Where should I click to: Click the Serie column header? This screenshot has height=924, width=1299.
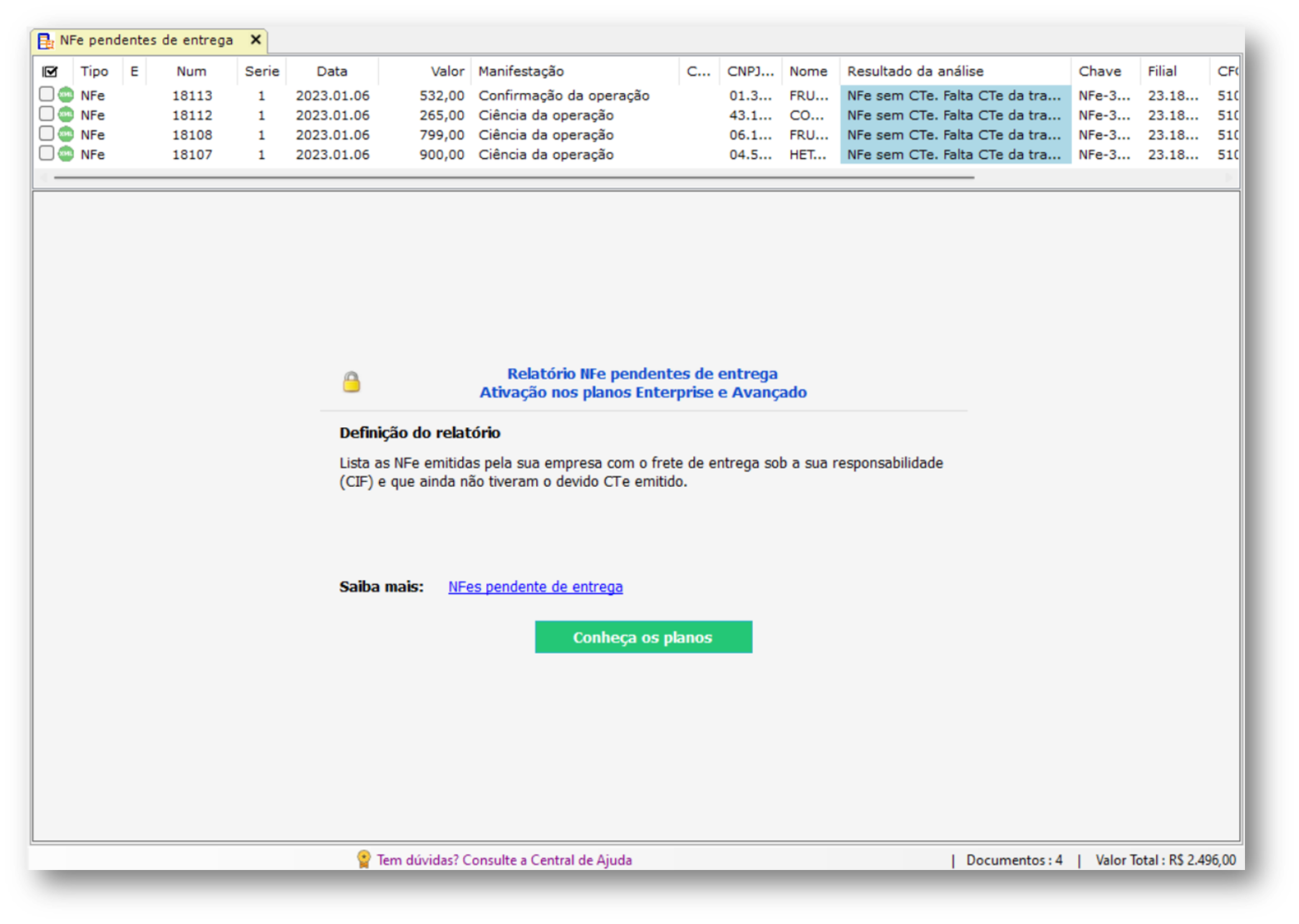tap(262, 71)
